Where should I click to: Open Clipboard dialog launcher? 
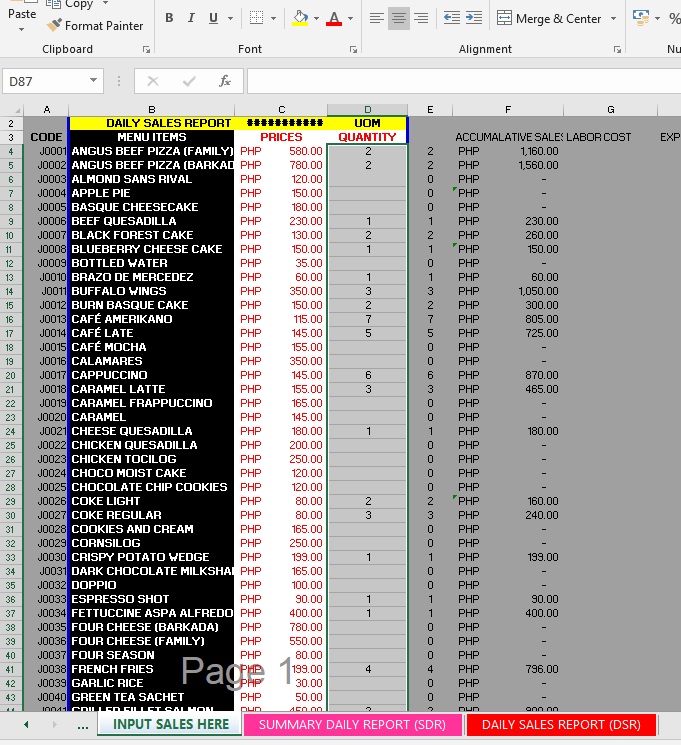coord(146,49)
